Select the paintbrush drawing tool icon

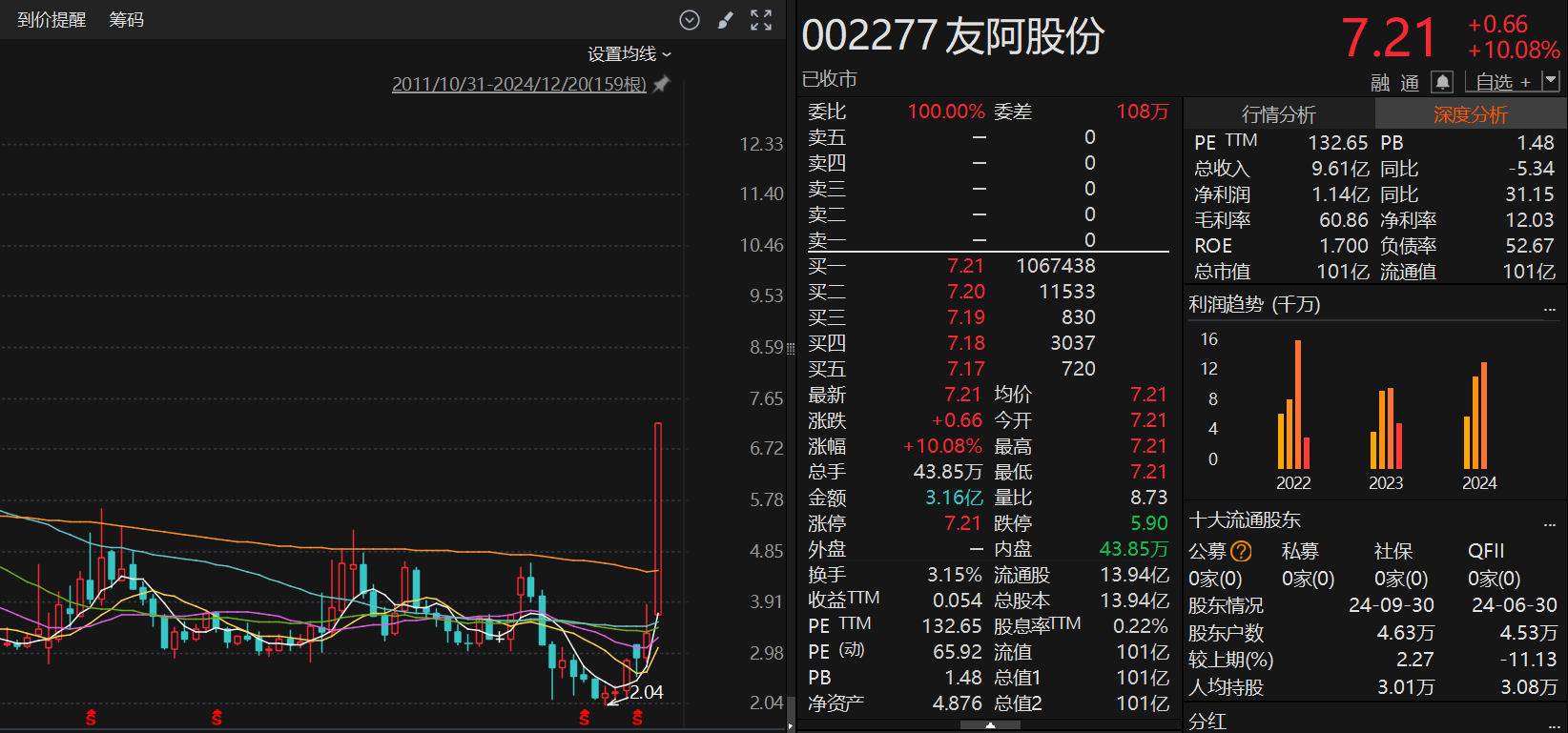point(726,20)
